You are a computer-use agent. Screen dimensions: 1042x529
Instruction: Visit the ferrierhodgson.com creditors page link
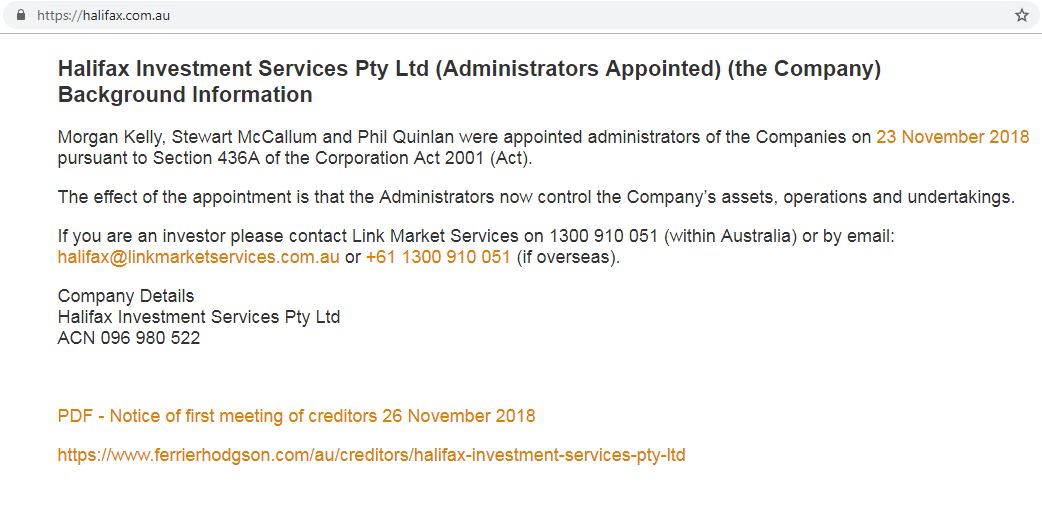coord(371,455)
